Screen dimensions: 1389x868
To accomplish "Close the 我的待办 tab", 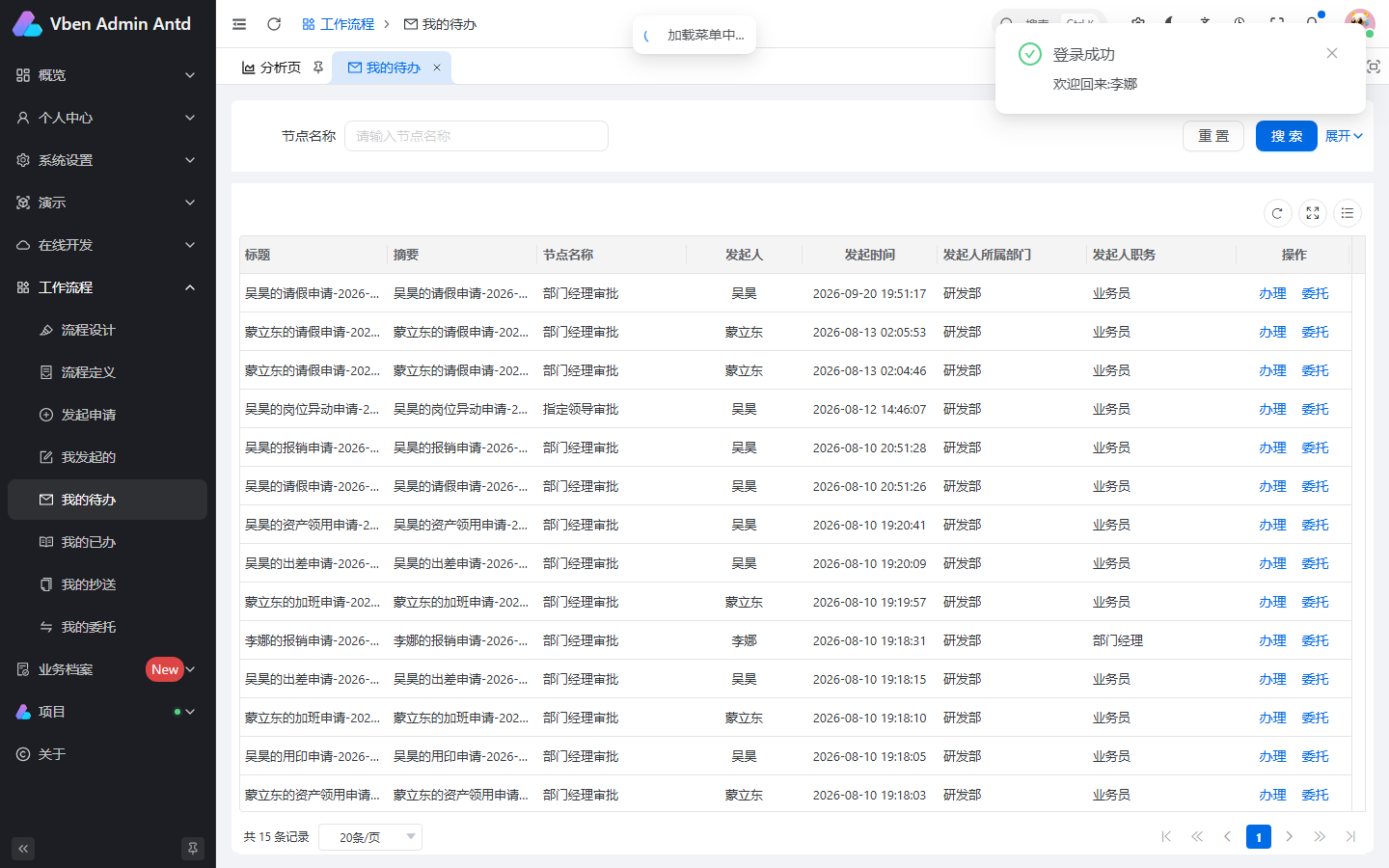I will (x=437, y=68).
